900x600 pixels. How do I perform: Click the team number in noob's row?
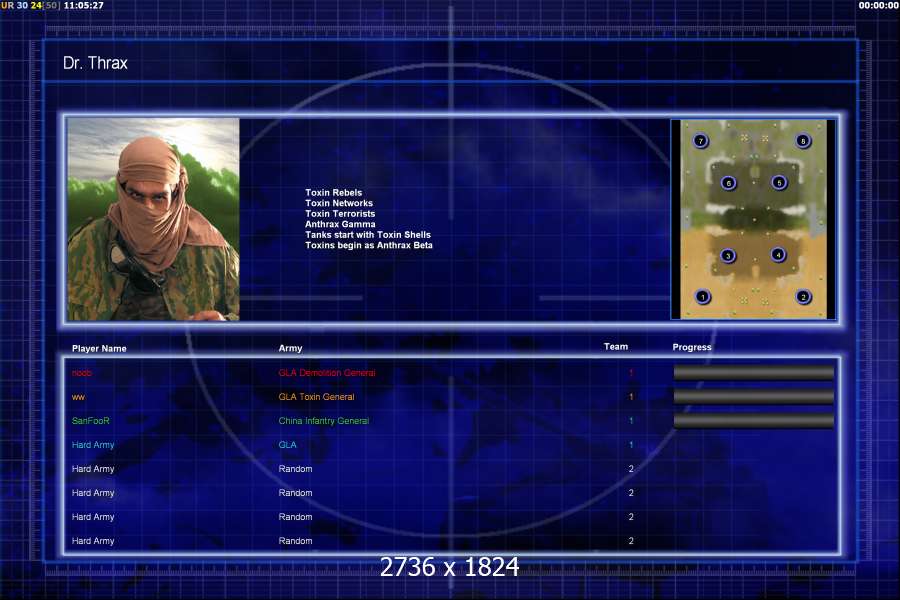pos(631,373)
